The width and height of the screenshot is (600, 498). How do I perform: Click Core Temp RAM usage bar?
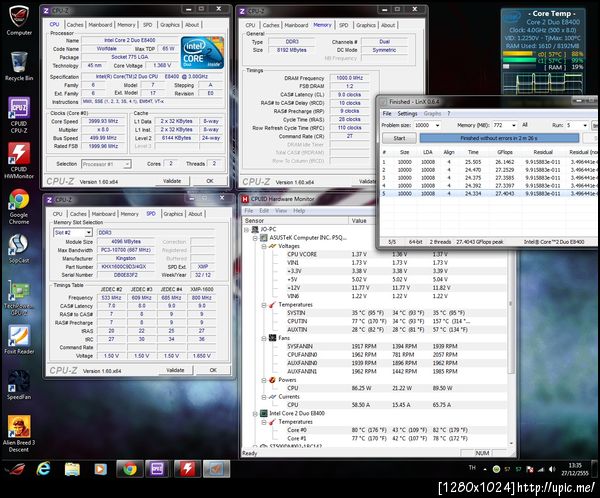pos(518,67)
